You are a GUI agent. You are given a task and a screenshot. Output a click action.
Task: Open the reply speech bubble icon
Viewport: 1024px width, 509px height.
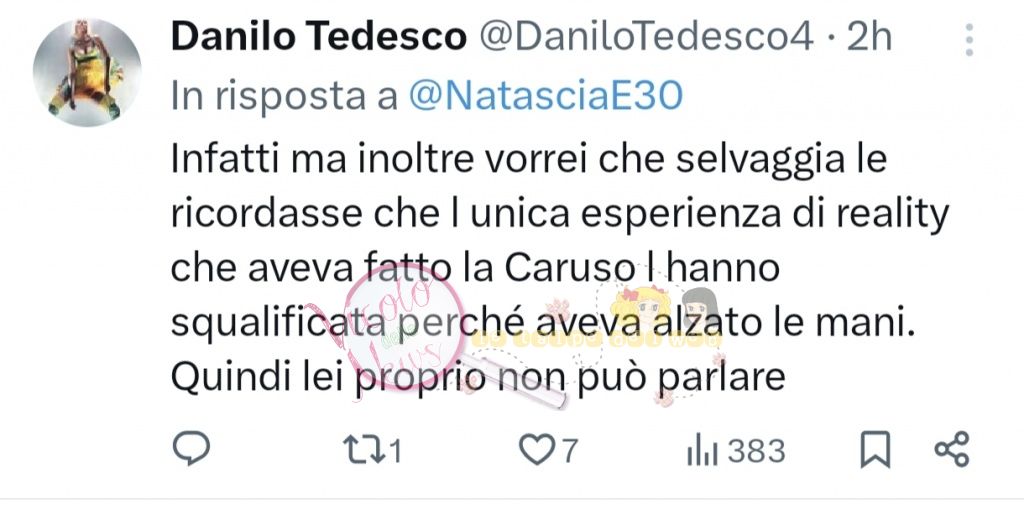coord(191,448)
